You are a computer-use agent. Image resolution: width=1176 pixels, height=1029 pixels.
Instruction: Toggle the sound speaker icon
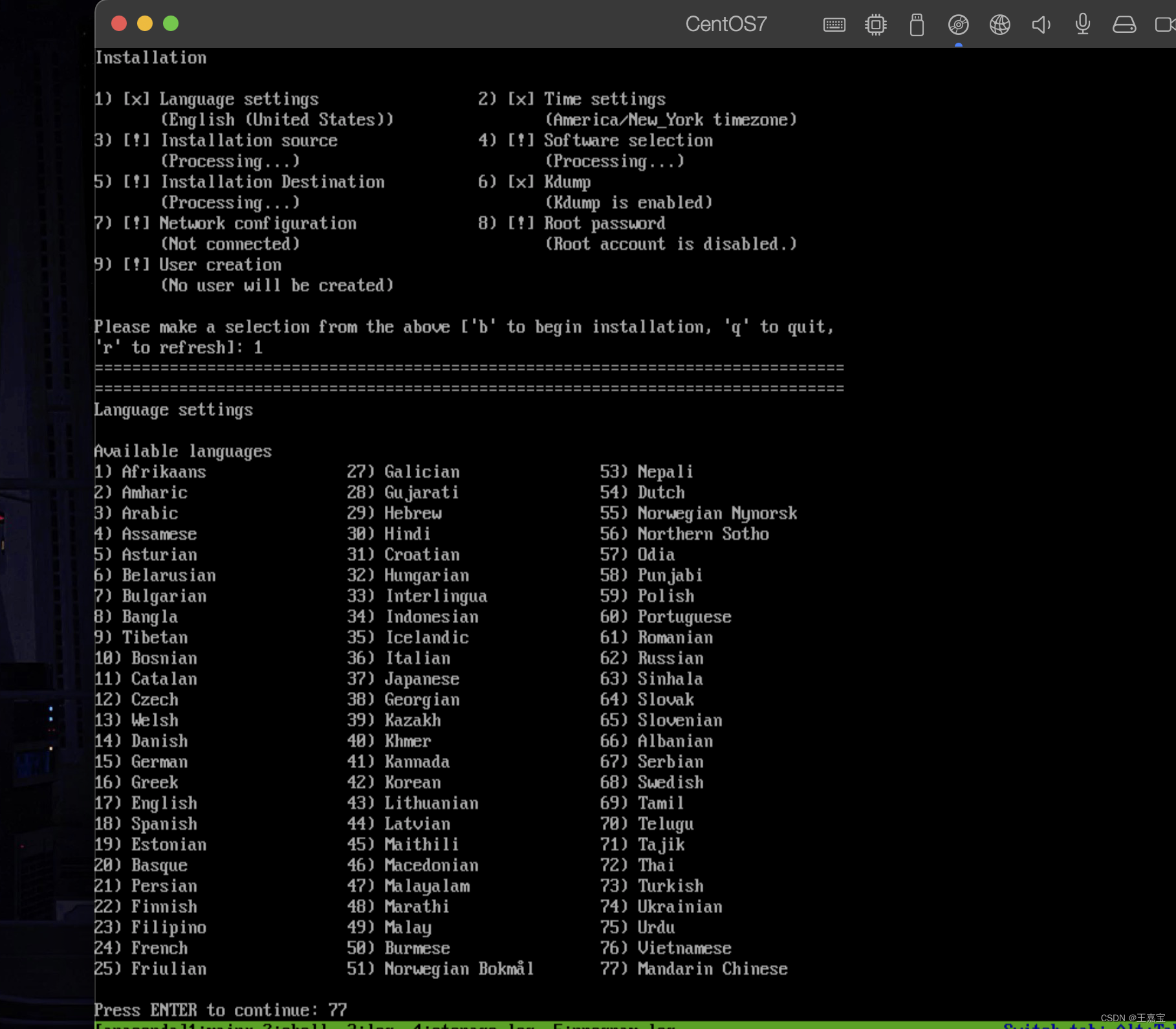[x=1041, y=25]
